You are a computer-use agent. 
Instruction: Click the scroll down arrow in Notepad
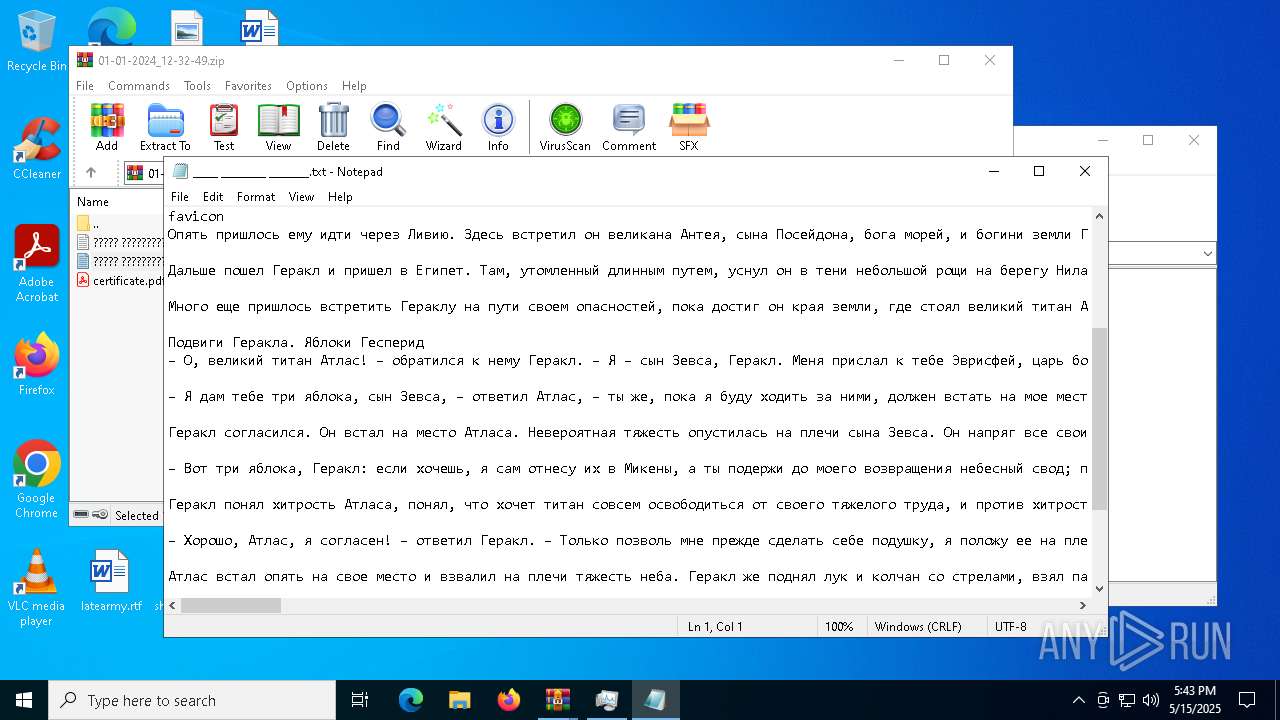click(x=1099, y=589)
